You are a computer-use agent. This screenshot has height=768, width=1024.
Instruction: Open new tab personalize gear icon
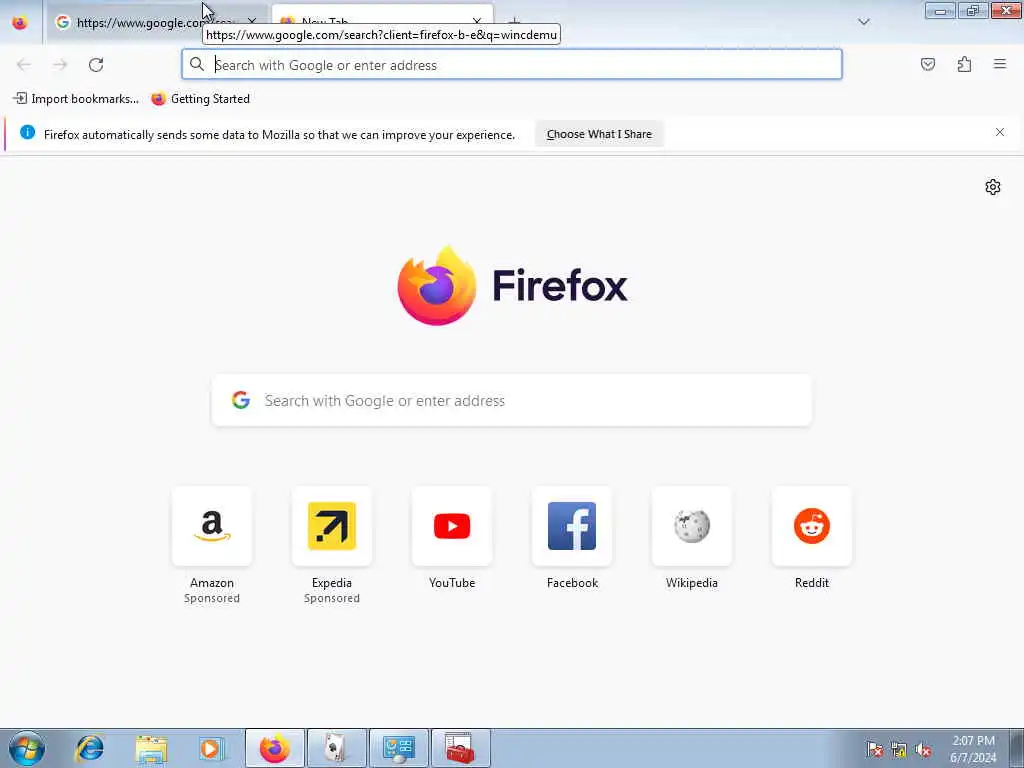click(993, 187)
